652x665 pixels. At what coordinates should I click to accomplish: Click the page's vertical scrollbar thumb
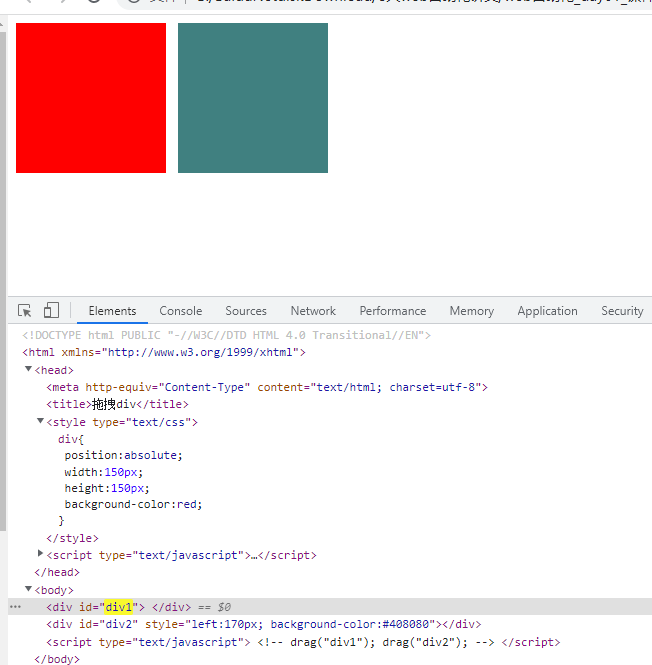pos(3,280)
